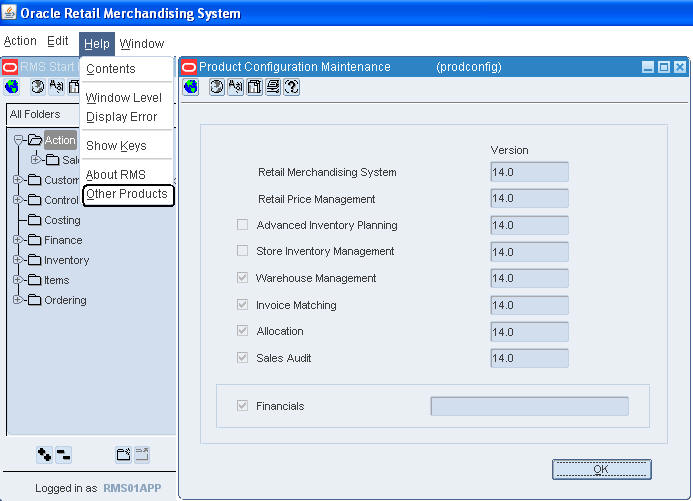Image resolution: width=693 pixels, height=501 pixels.
Task: Click the open Action folder icon
Action: tap(35, 140)
